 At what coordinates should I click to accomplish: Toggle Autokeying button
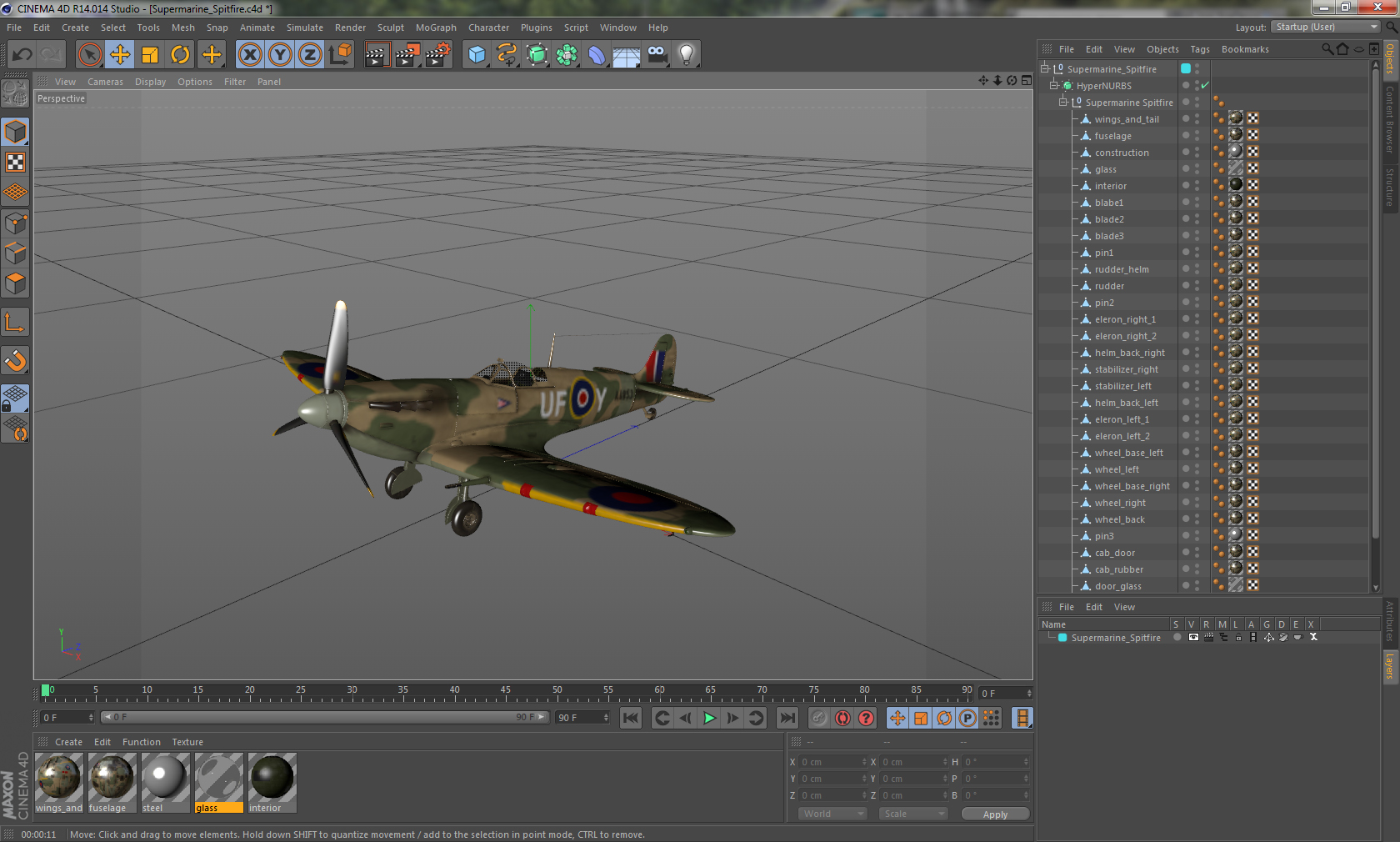click(x=842, y=718)
